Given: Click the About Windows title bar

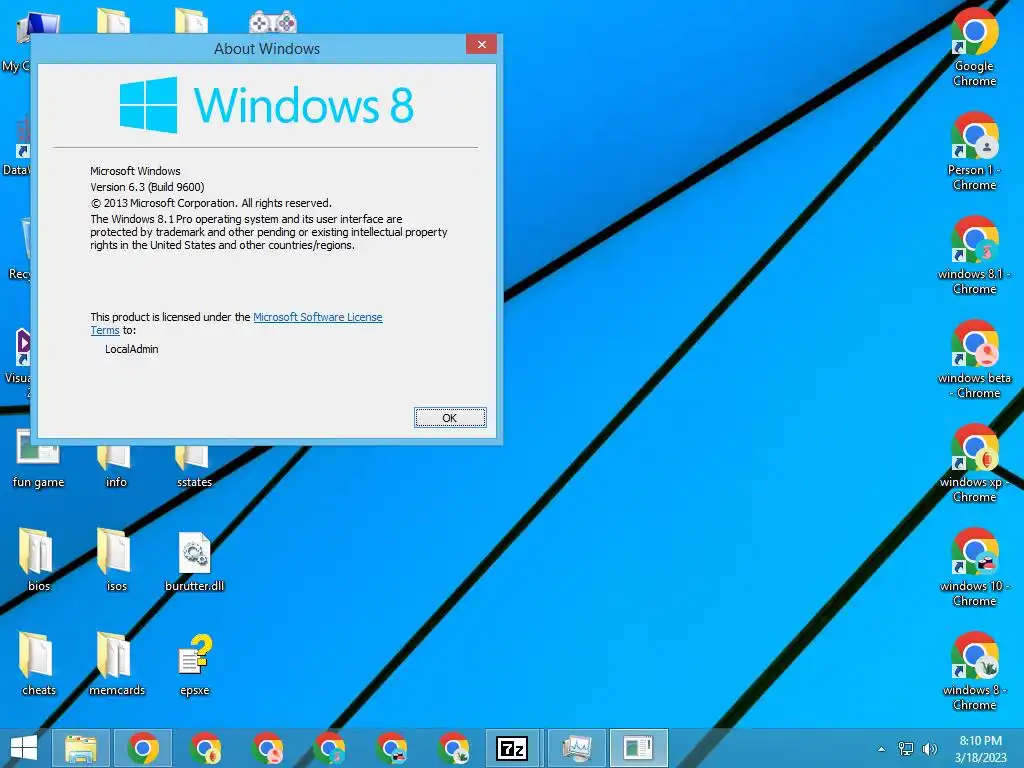Looking at the screenshot, I should tap(266, 49).
